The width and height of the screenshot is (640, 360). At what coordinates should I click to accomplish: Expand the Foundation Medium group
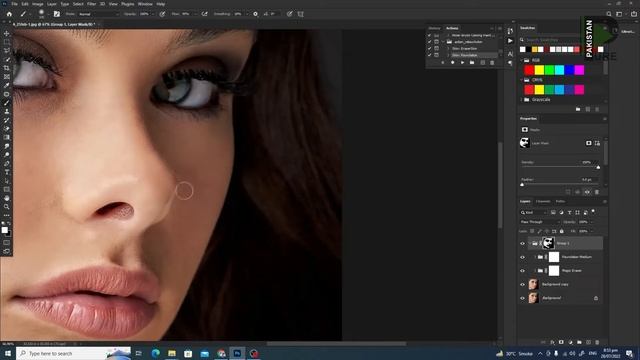pyautogui.click(x=535, y=257)
